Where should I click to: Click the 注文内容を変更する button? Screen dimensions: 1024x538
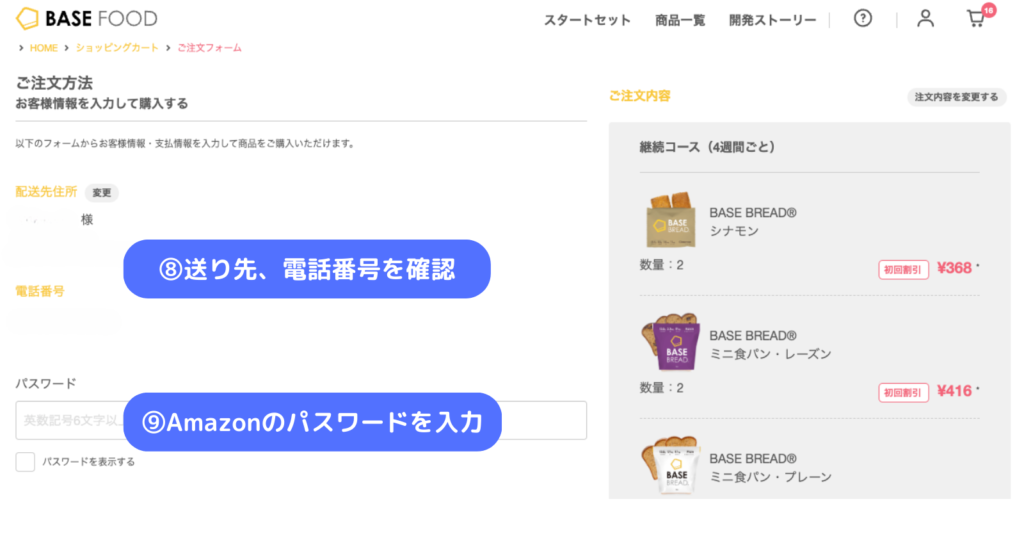tap(956, 97)
